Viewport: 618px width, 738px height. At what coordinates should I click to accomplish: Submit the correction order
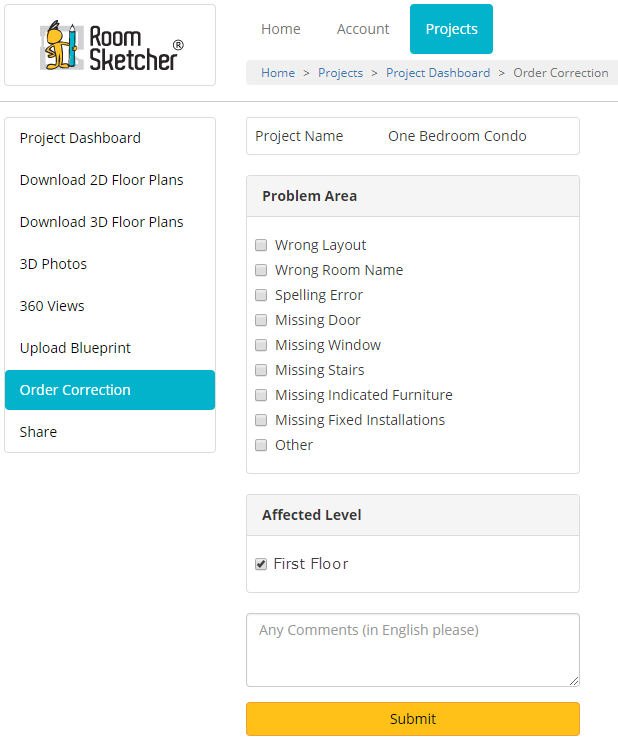(x=413, y=719)
